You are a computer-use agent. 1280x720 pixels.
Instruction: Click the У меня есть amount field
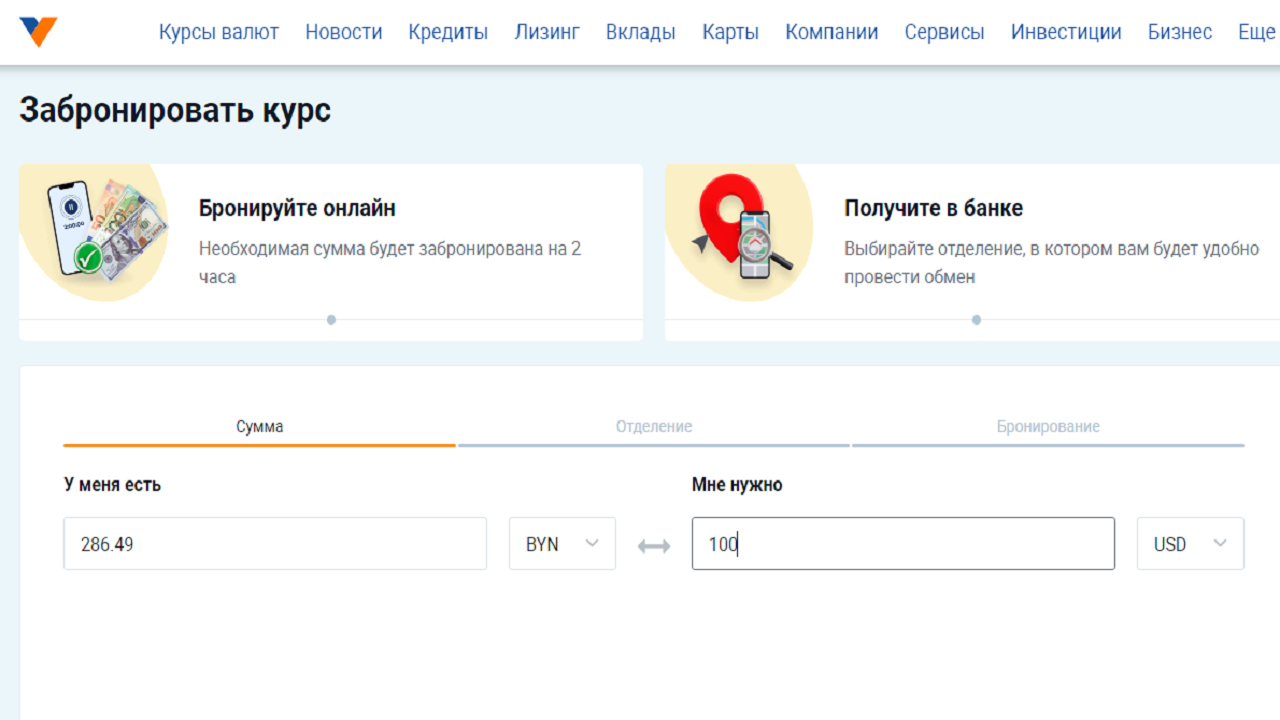(x=275, y=544)
